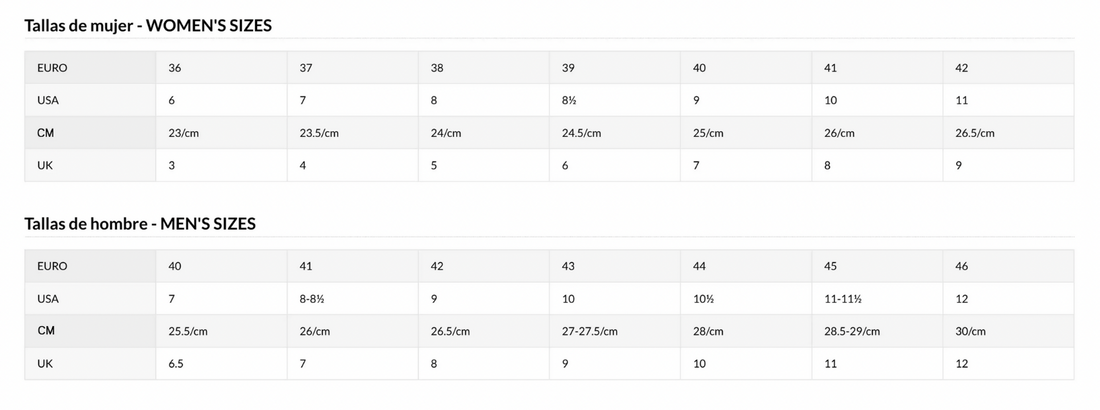
Task: Click the USA row label in women's table
Action: click(x=48, y=100)
